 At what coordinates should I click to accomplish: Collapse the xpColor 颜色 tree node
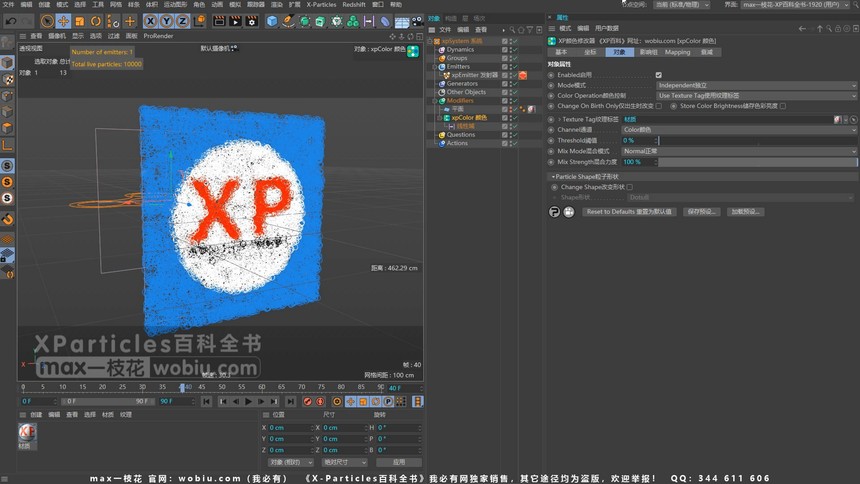pos(439,118)
